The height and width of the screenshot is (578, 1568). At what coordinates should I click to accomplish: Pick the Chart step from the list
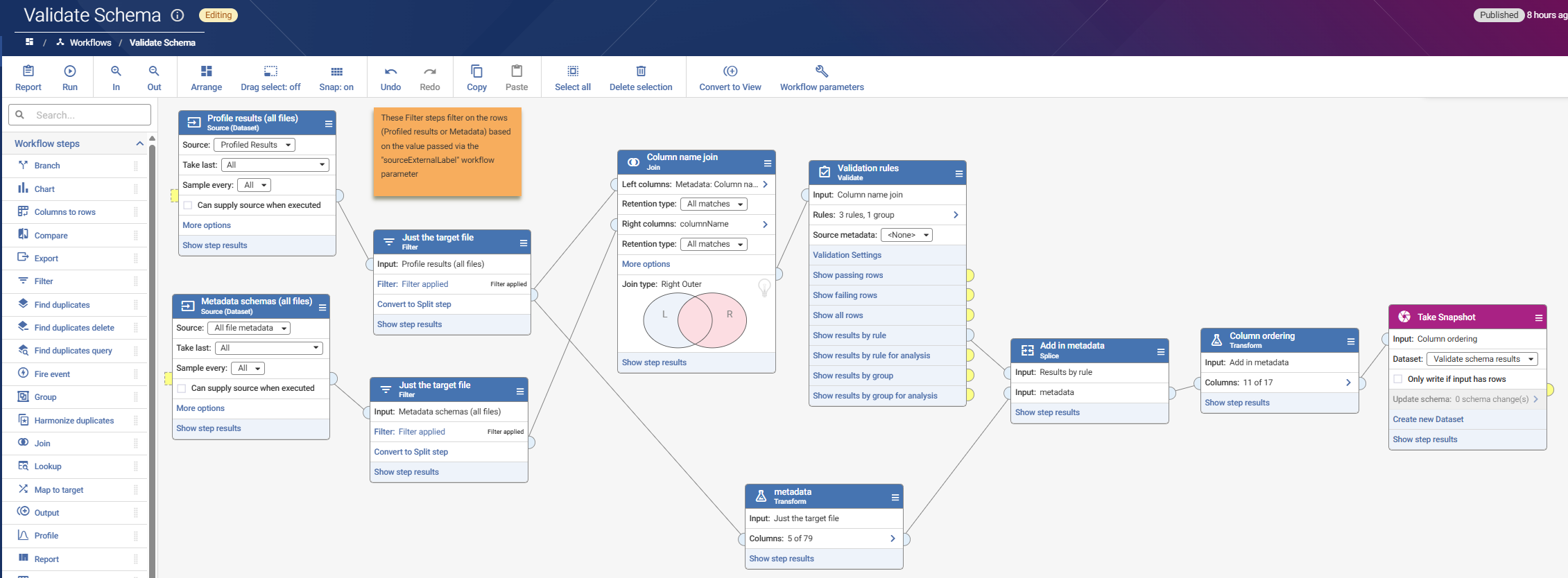click(x=44, y=189)
